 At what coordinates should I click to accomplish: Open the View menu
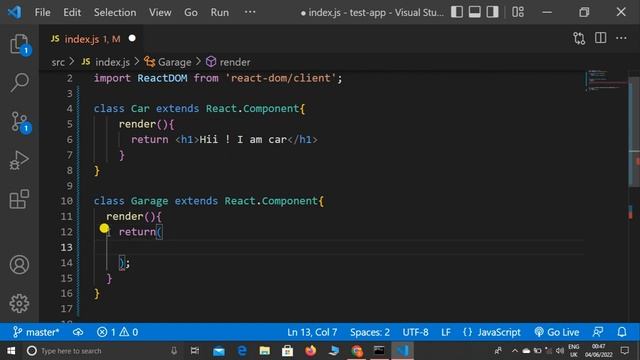[x=160, y=12]
